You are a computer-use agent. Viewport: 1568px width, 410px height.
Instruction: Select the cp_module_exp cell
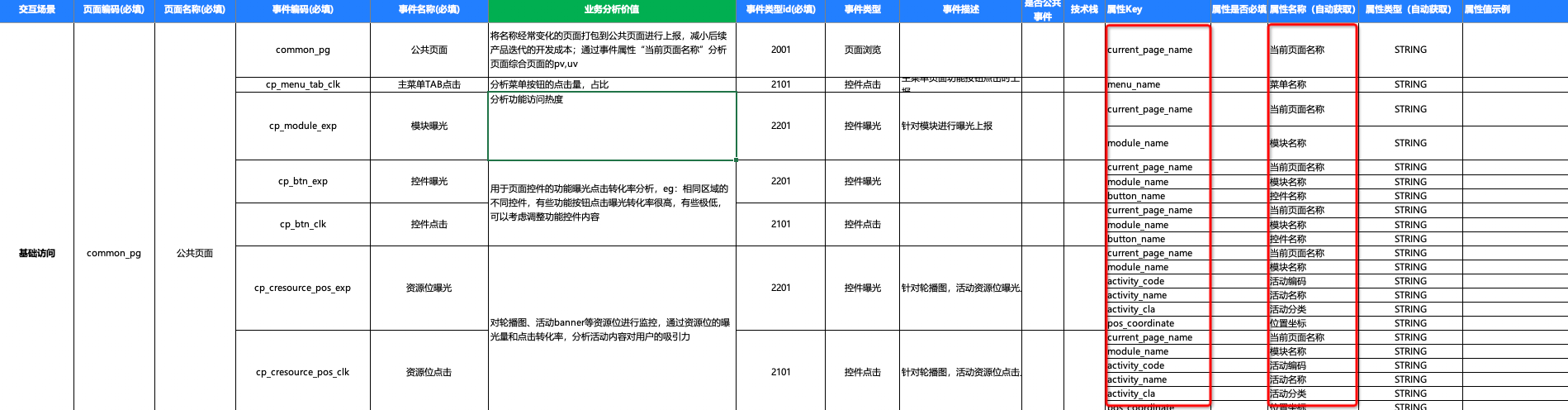point(303,126)
